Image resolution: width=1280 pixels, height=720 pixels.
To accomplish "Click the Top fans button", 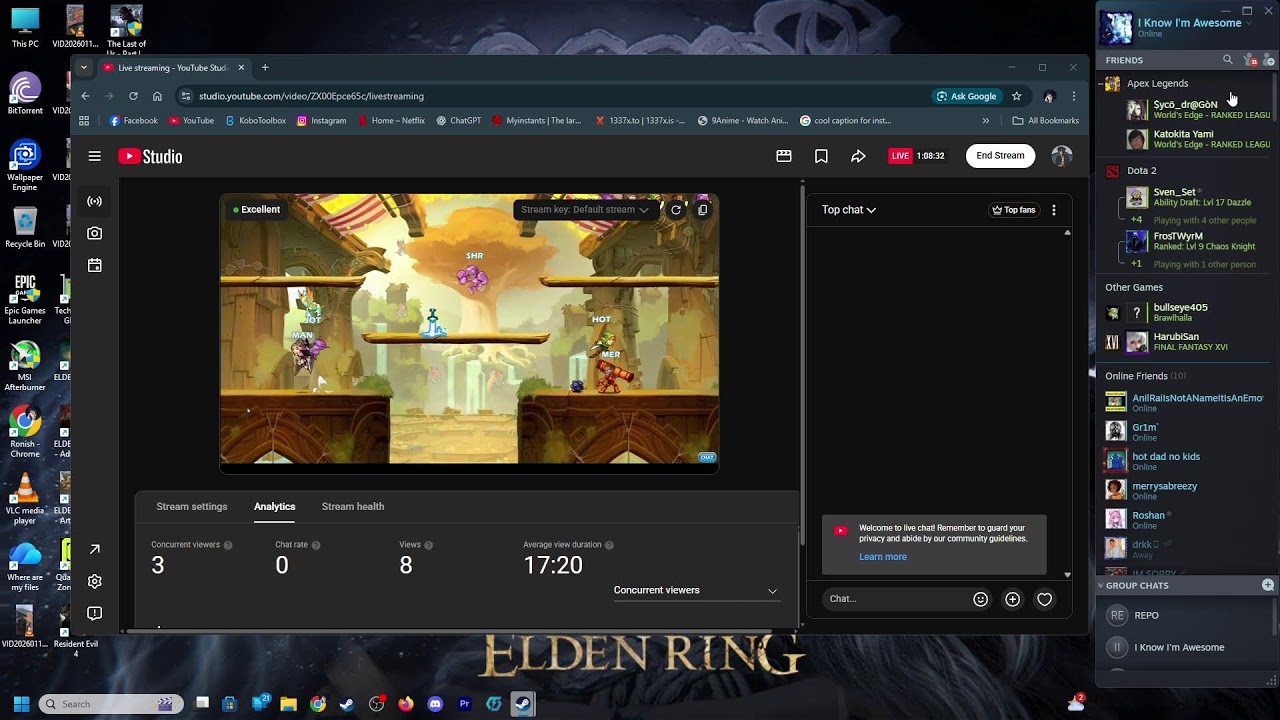I will tap(1013, 210).
